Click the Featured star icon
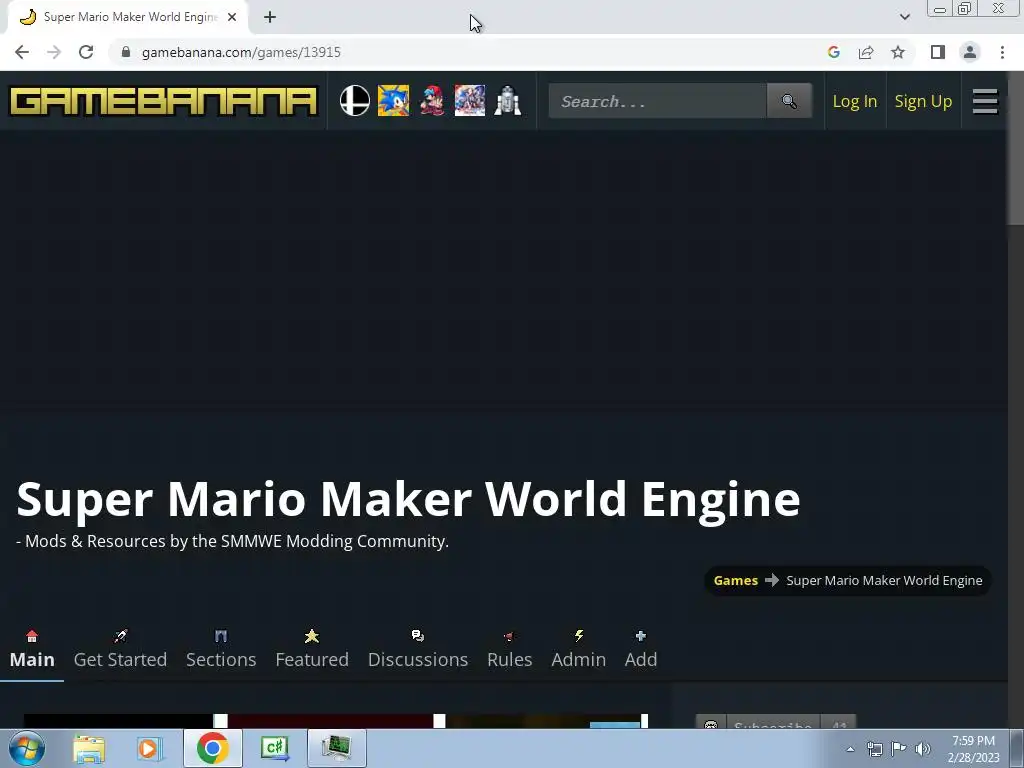The height and width of the screenshot is (768, 1024). (312, 636)
